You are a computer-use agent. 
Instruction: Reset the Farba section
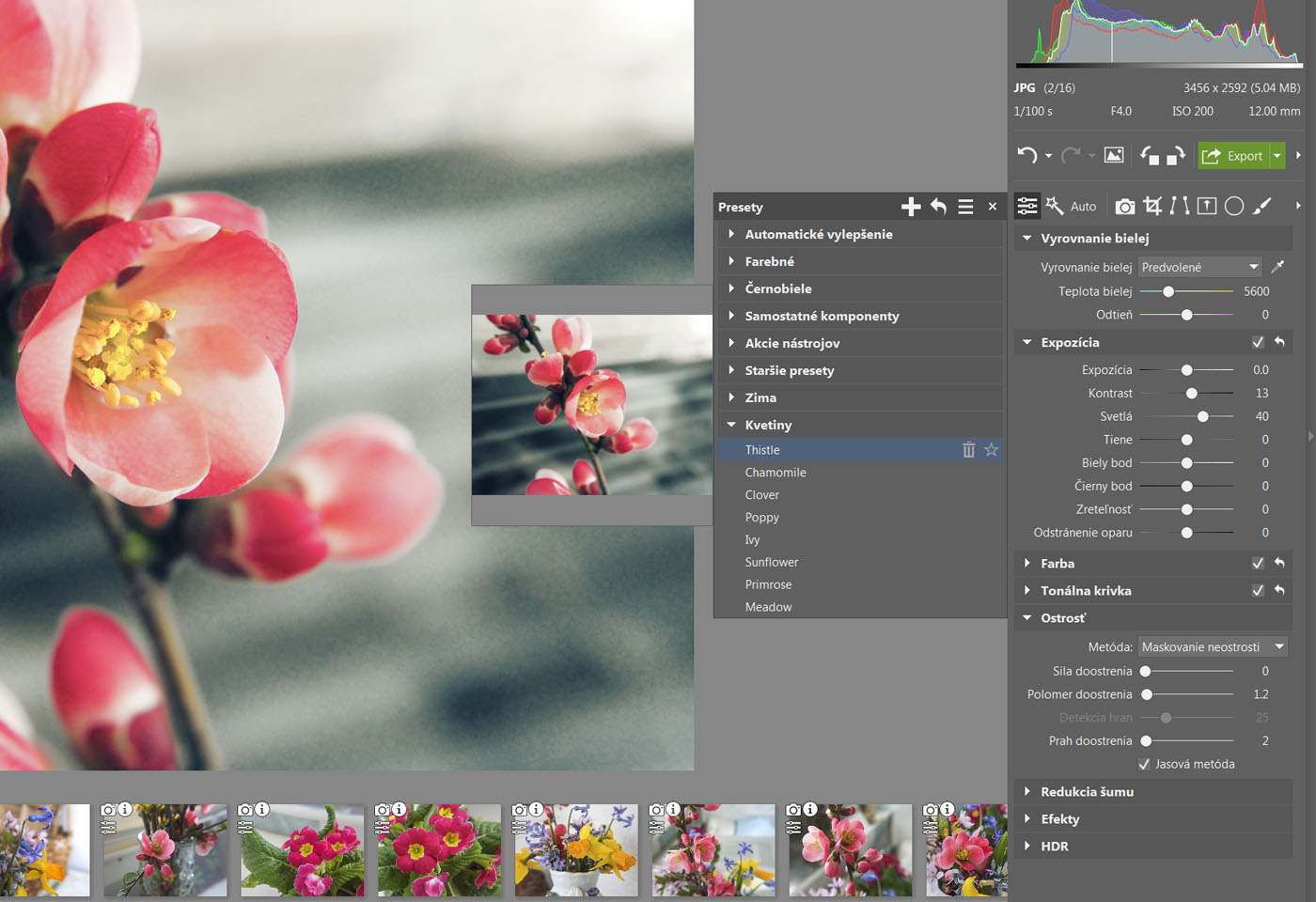(1279, 563)
